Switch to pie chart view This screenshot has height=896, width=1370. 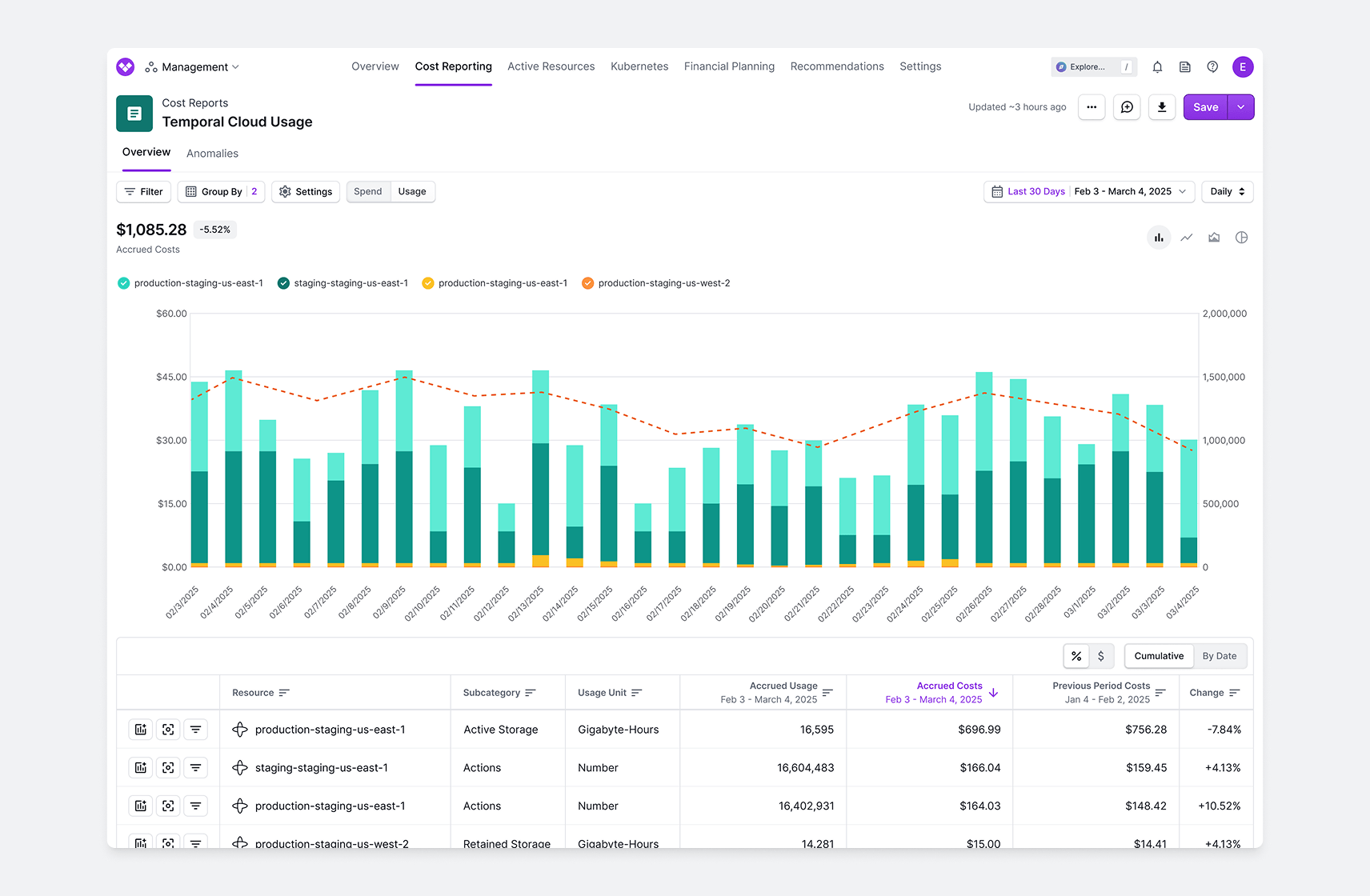(1241, 238)
